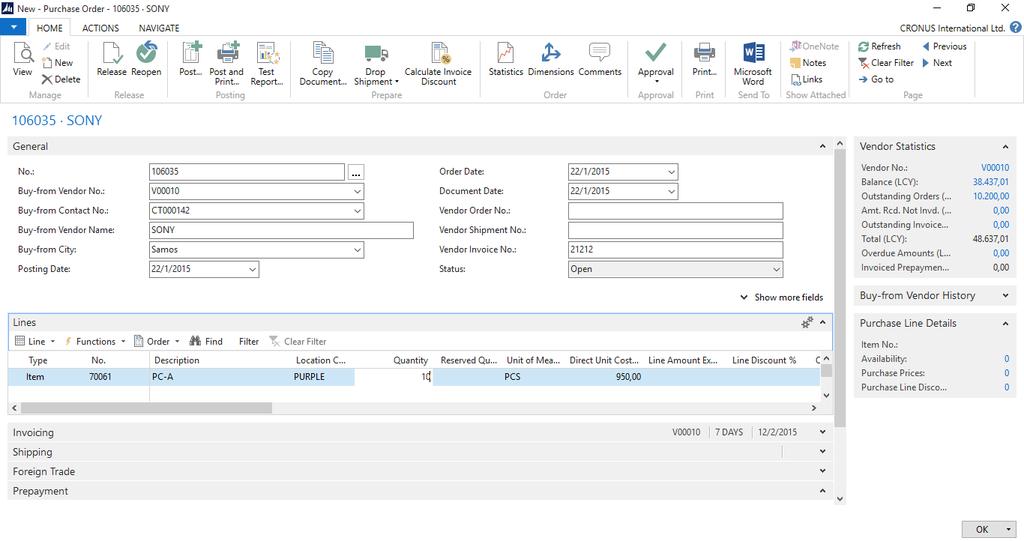Click Lines horizontal scrollbar

pyautogui.click(x=146, y=408)
